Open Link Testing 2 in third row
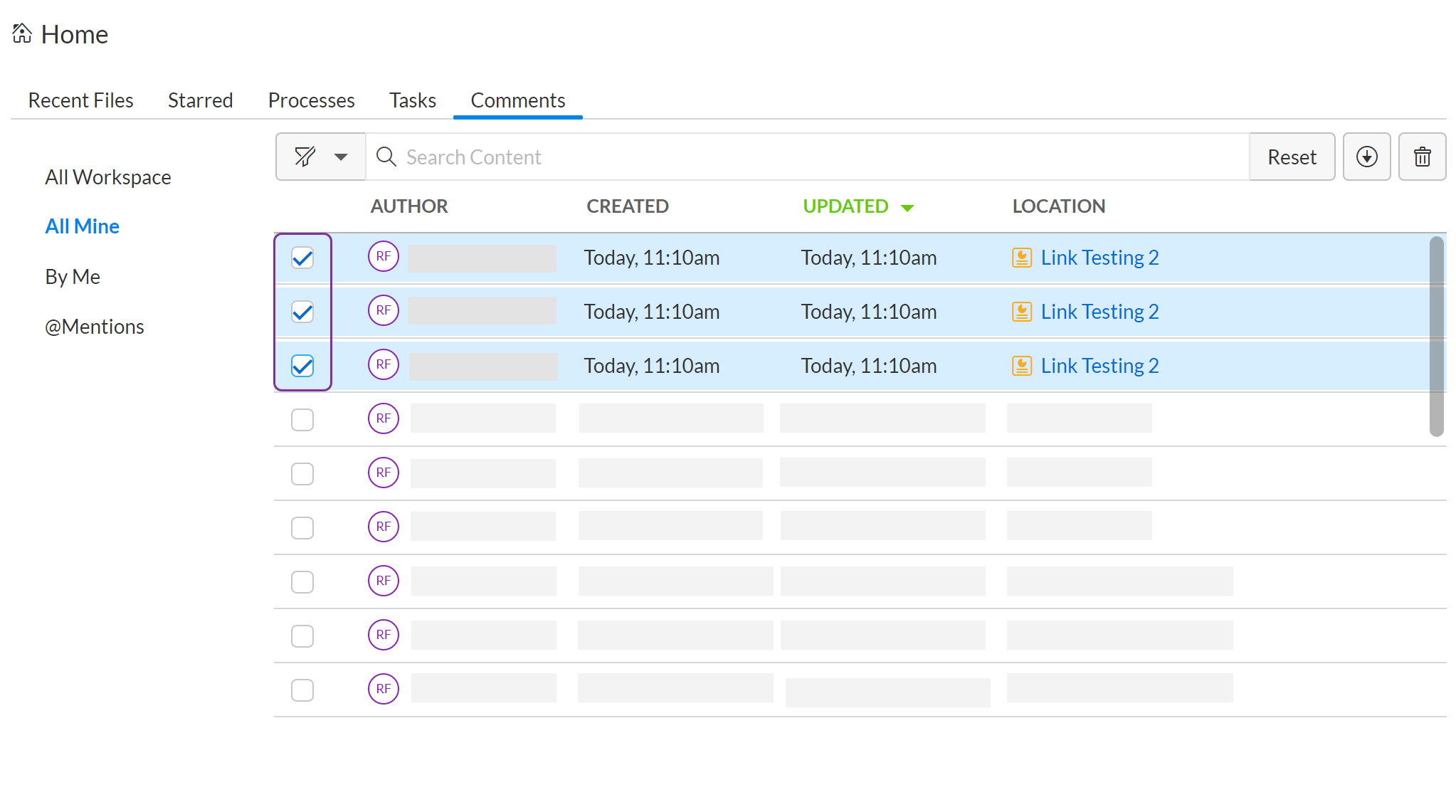 pyautogui.click(x=1099, y=366)
